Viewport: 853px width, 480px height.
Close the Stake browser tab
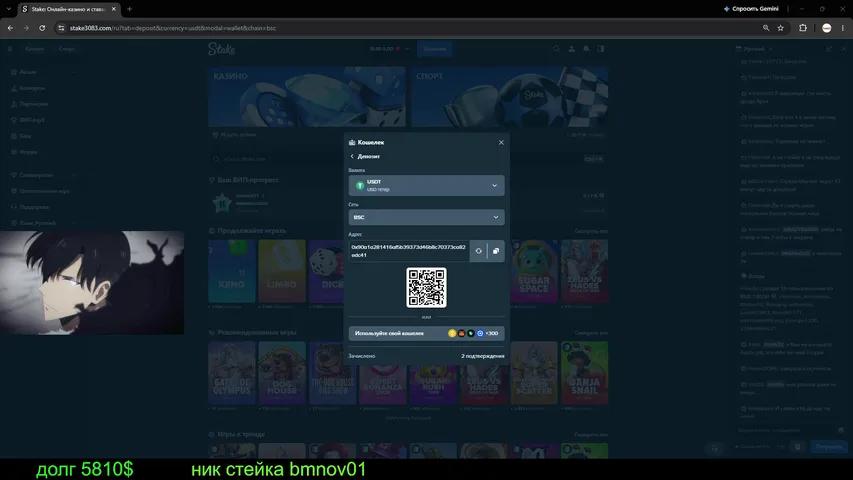pyautogui.click(x=114, y=9)
